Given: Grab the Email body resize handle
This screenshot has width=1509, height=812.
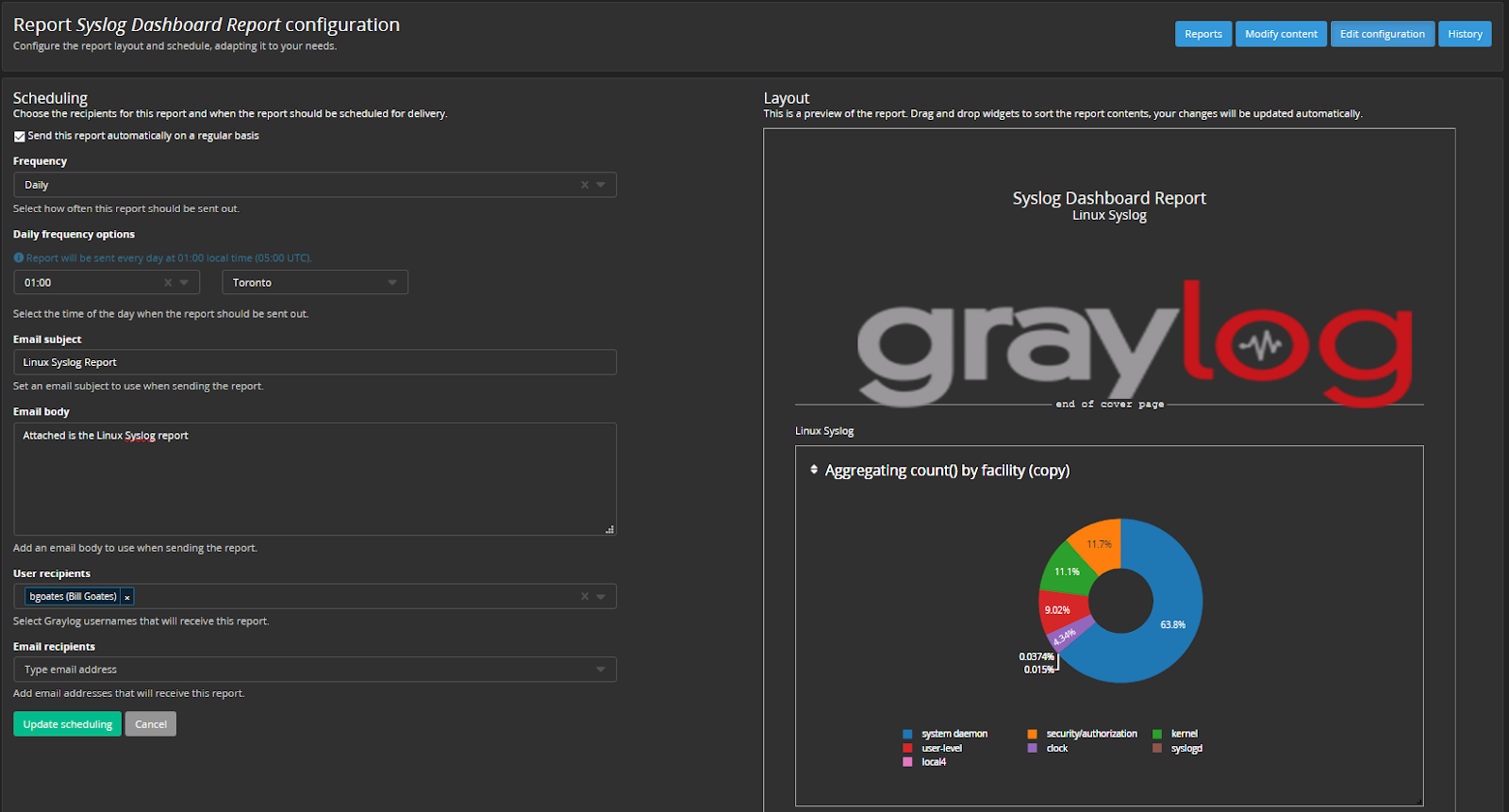Looking at the screenshot, I should coord(610,530).
